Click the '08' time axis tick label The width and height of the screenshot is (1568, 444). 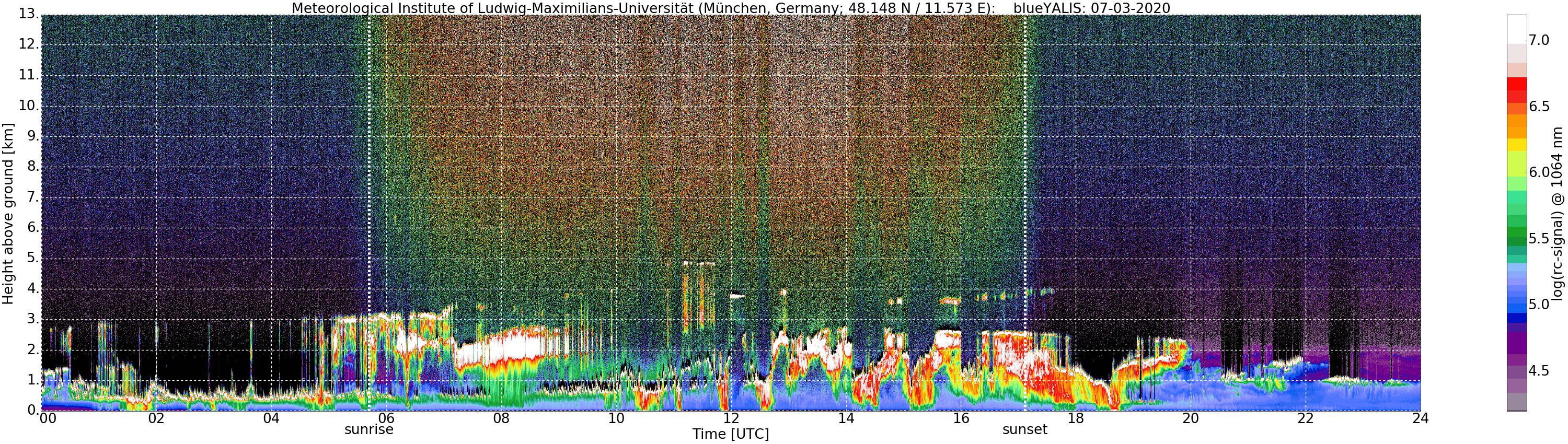pos(502,418)
